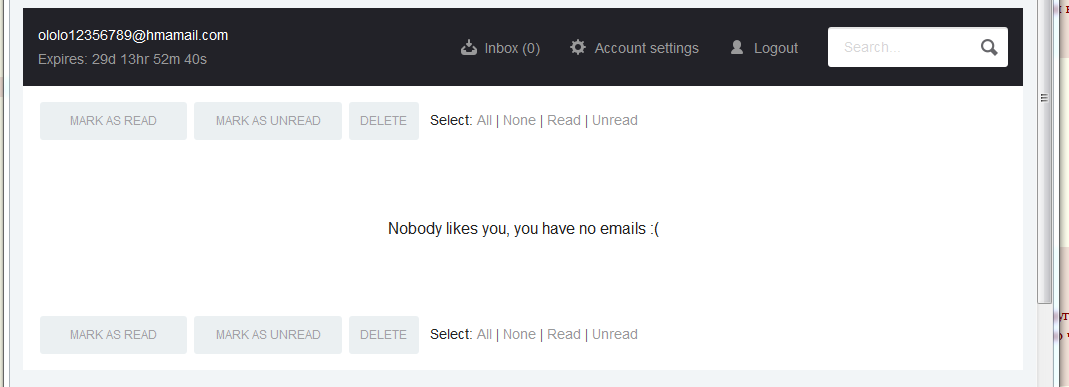Click the vertical page scrollbar
The width and height of the screenshot is (1069, 387).
[1044, 194]
